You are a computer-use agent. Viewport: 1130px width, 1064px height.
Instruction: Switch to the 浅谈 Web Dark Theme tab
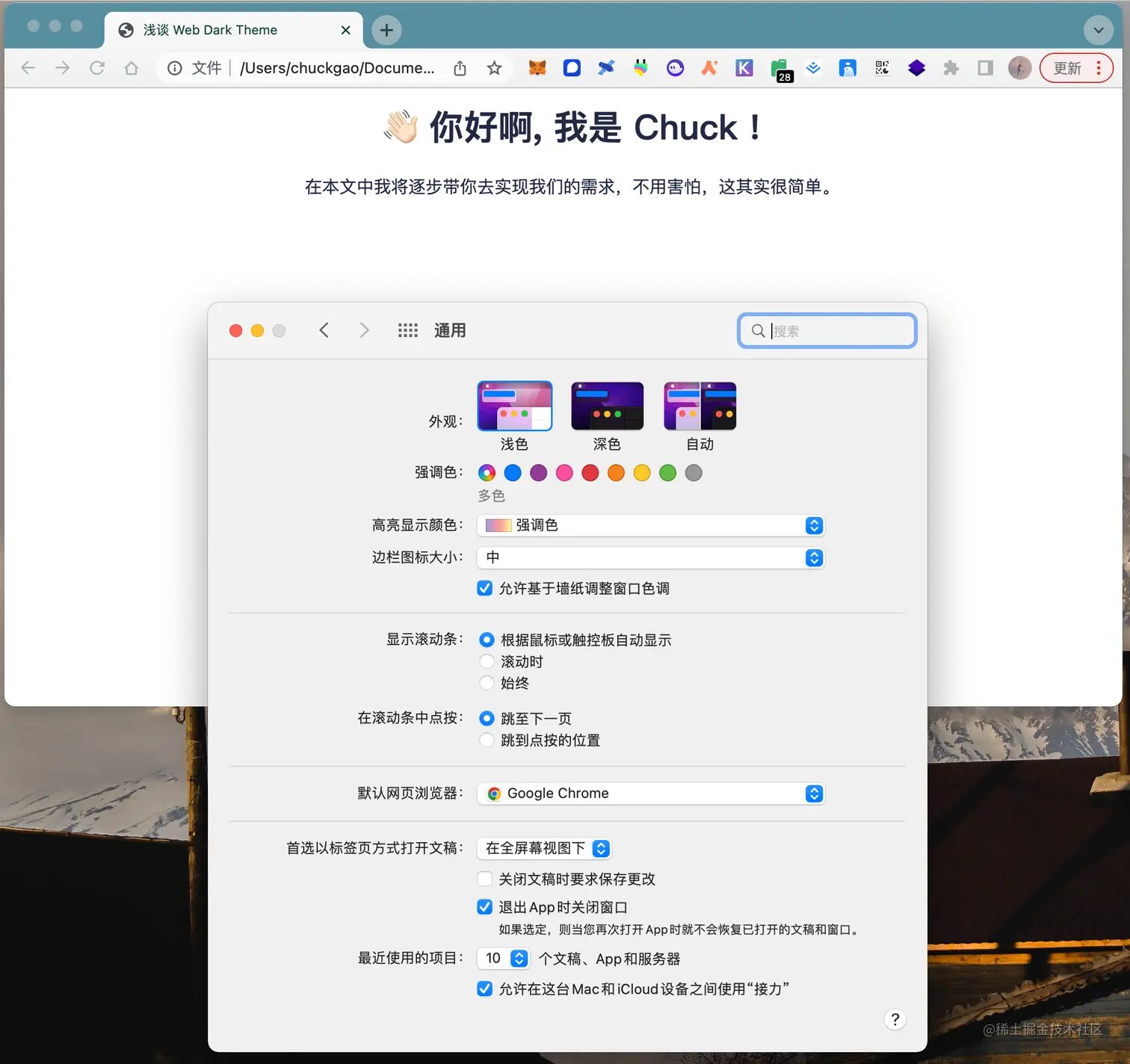217,30
